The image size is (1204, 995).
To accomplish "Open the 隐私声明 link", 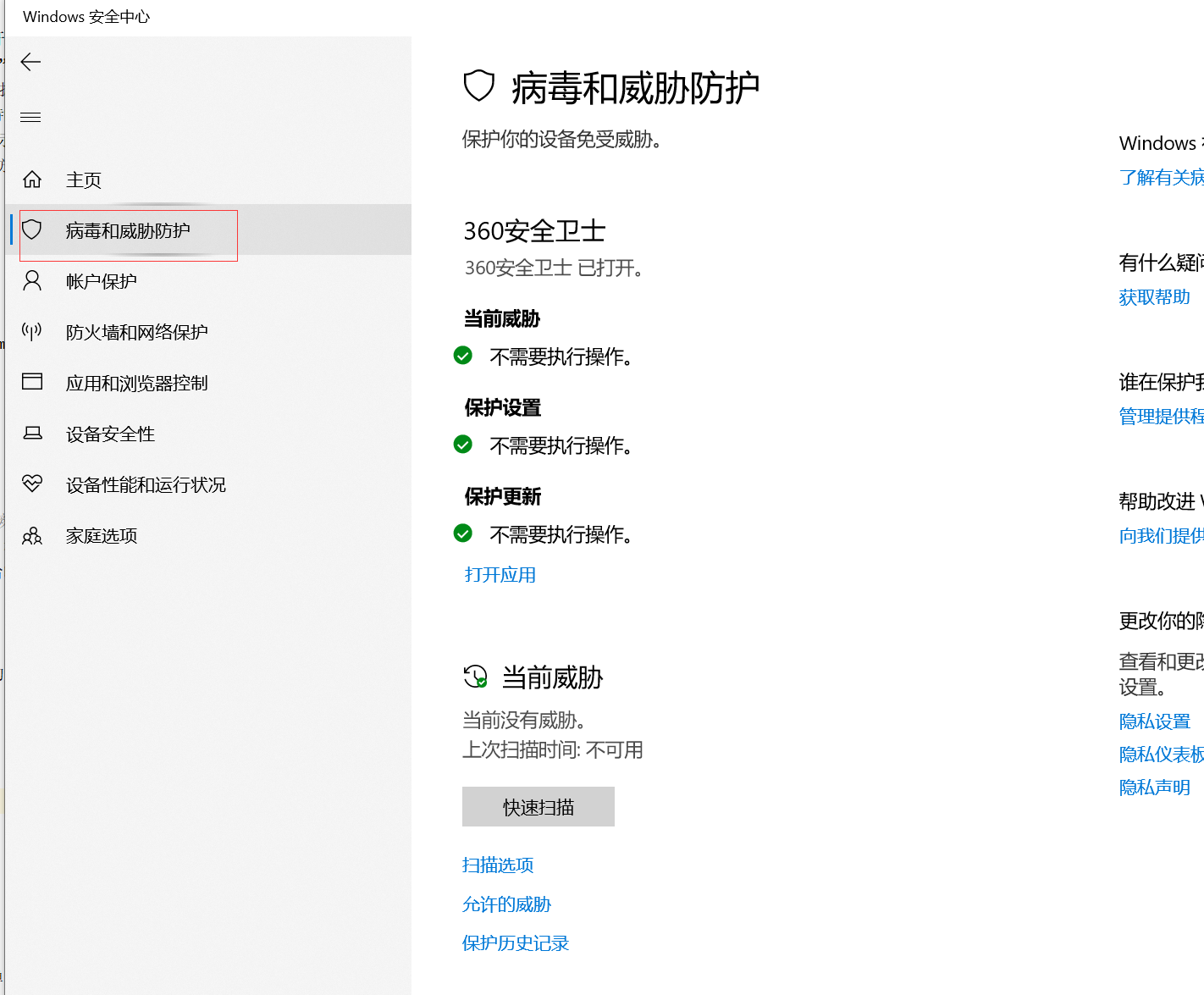I will click(x=1154, y=788).
